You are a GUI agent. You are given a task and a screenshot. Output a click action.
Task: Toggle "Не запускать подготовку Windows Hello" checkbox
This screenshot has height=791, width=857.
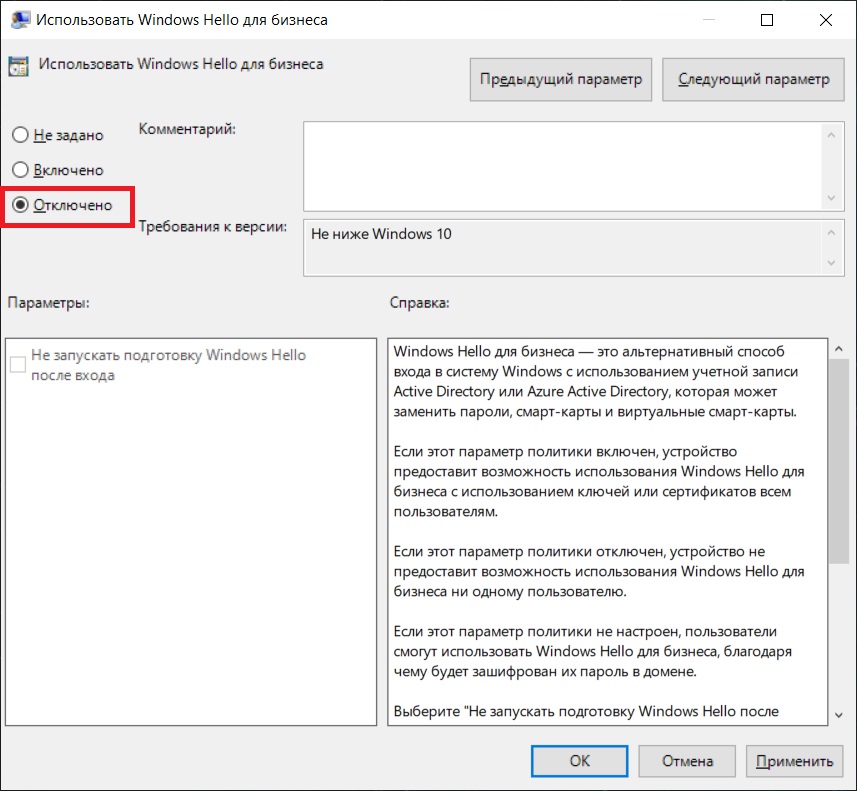click(18, 364)
